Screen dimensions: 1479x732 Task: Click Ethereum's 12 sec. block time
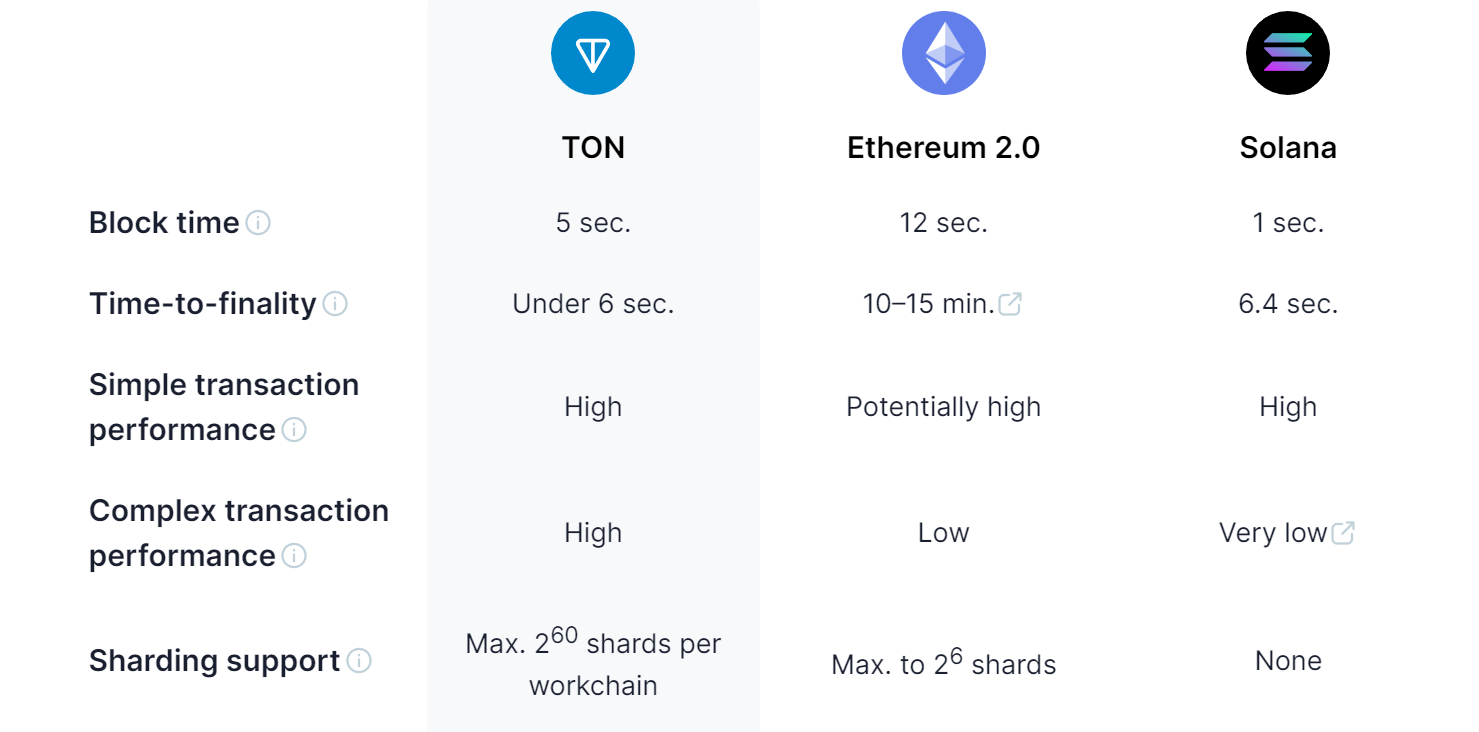click(943, 223)
